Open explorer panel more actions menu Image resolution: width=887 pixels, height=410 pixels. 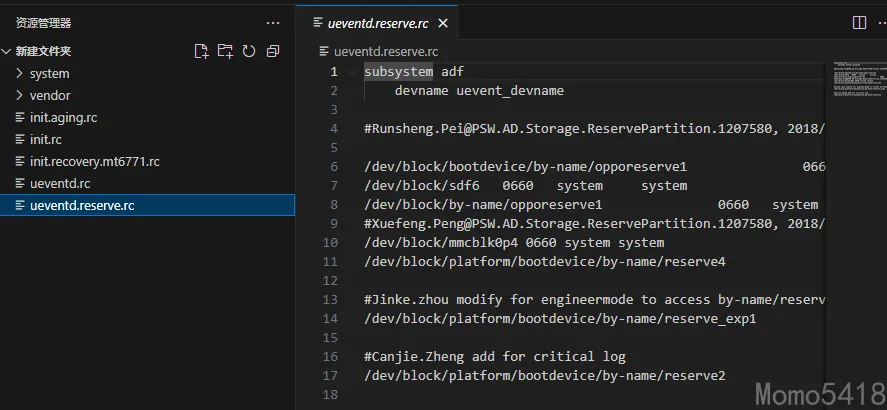[273, 22]
